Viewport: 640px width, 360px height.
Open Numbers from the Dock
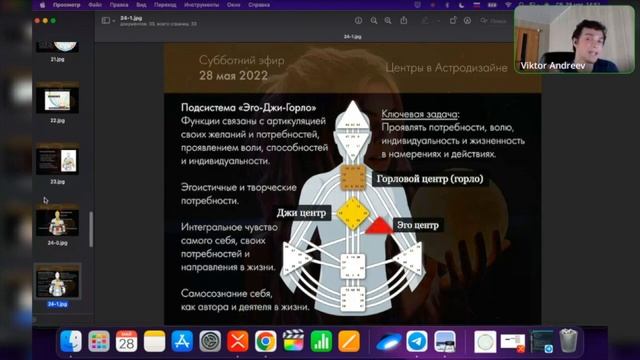click(x=321, y=341)
